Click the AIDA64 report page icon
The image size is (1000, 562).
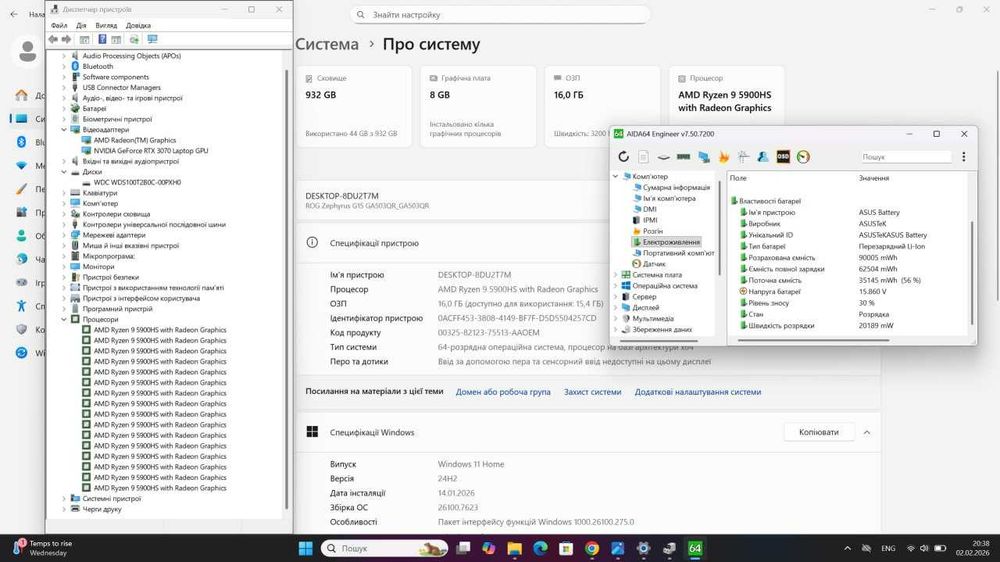click(x=643, y=156)
